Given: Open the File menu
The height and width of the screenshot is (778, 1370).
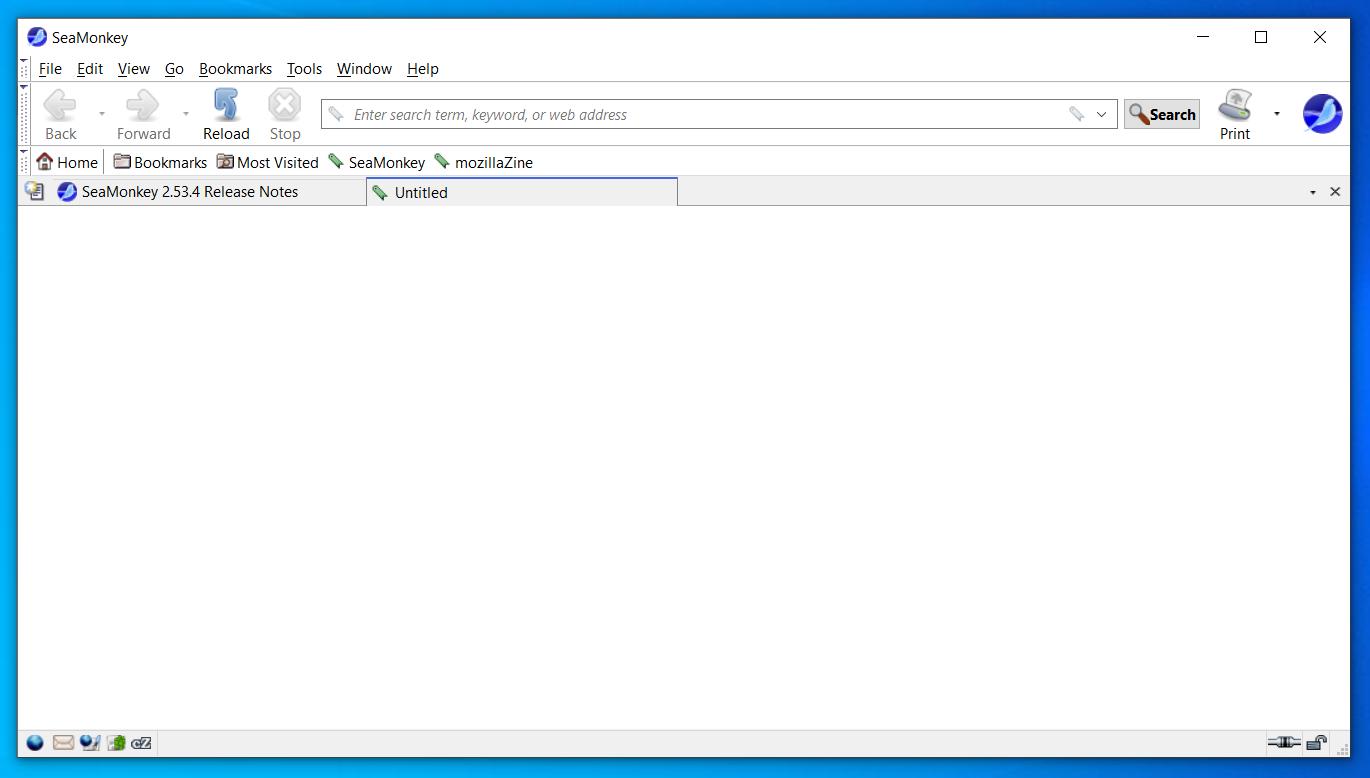Looking at the screenshot, I should 50,69.
